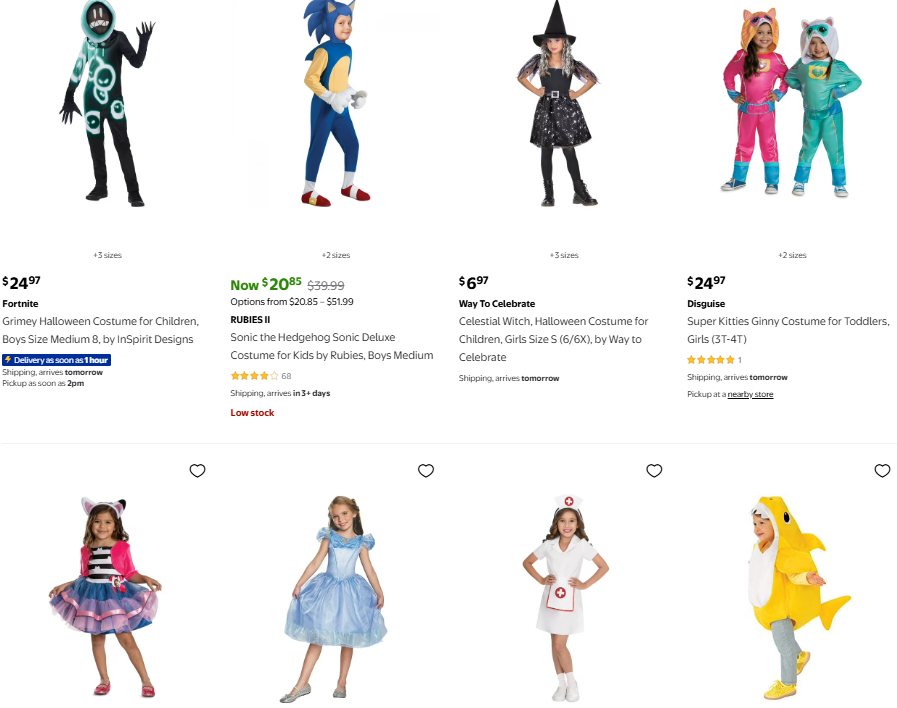Favorite the cat tutu dress costume

tap(197, 471)
